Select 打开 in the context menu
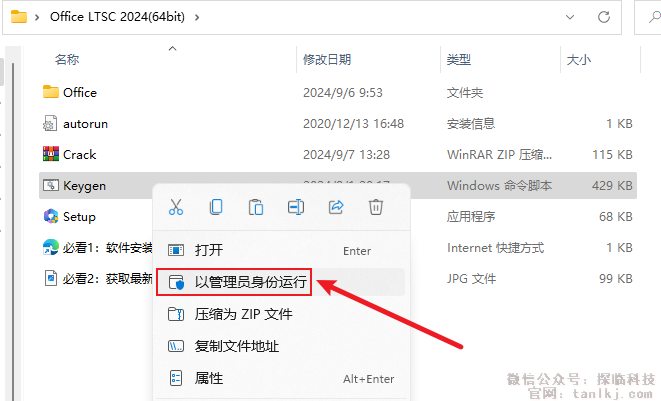 (x=280, y=250)
